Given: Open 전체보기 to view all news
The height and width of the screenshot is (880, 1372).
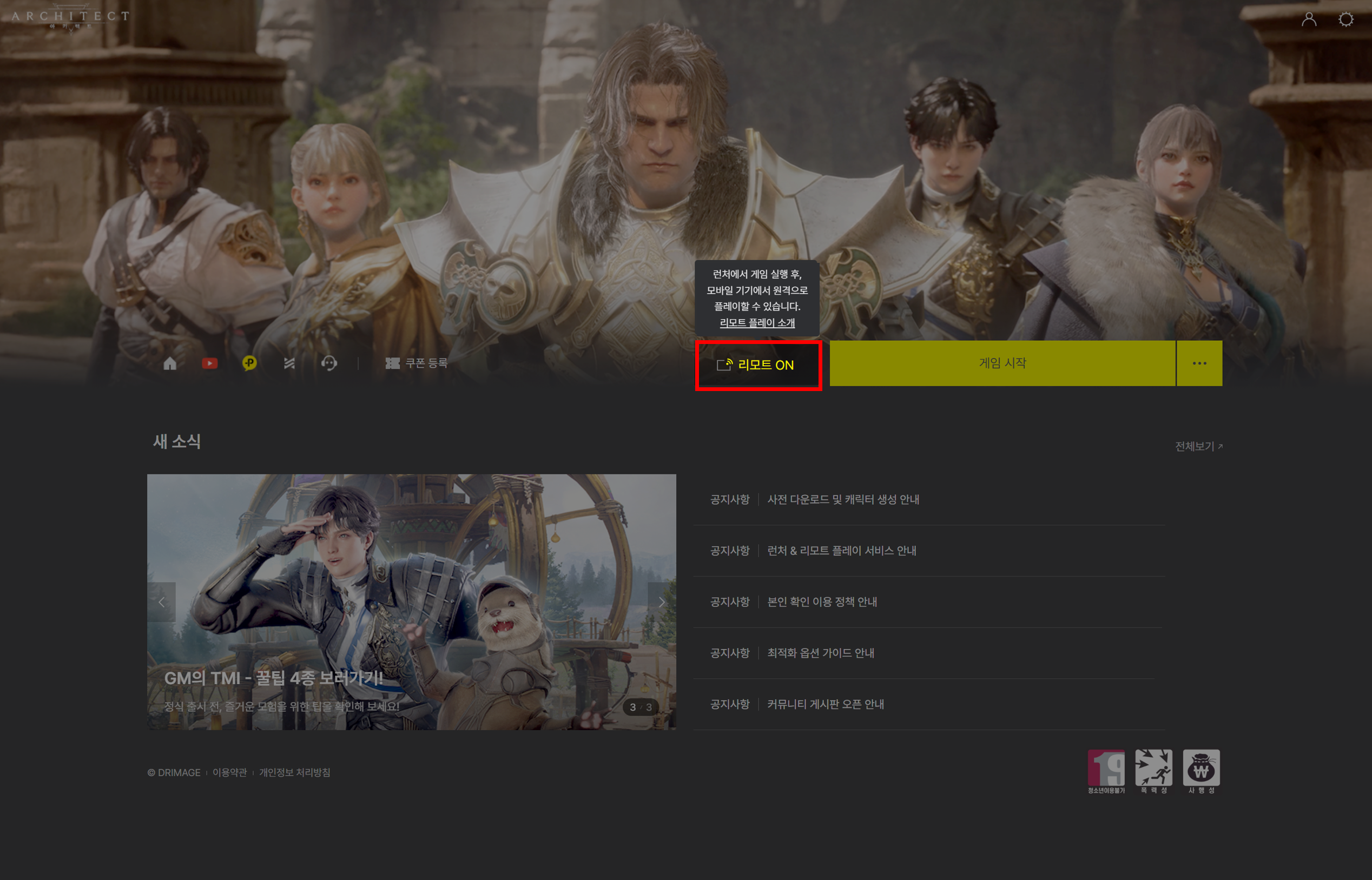Looking at the screenshot, I should [x=1198, y=446].
